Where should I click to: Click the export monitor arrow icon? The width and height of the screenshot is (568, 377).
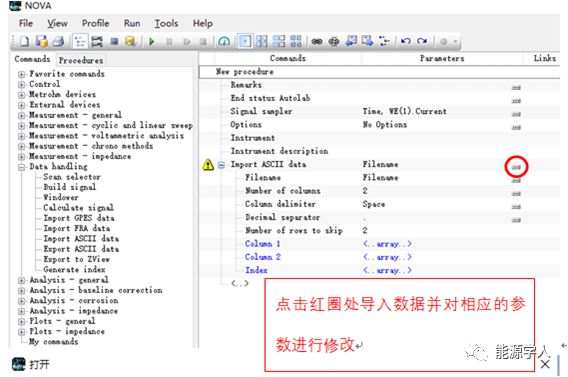pyautogui.click(x=368, y=41)
